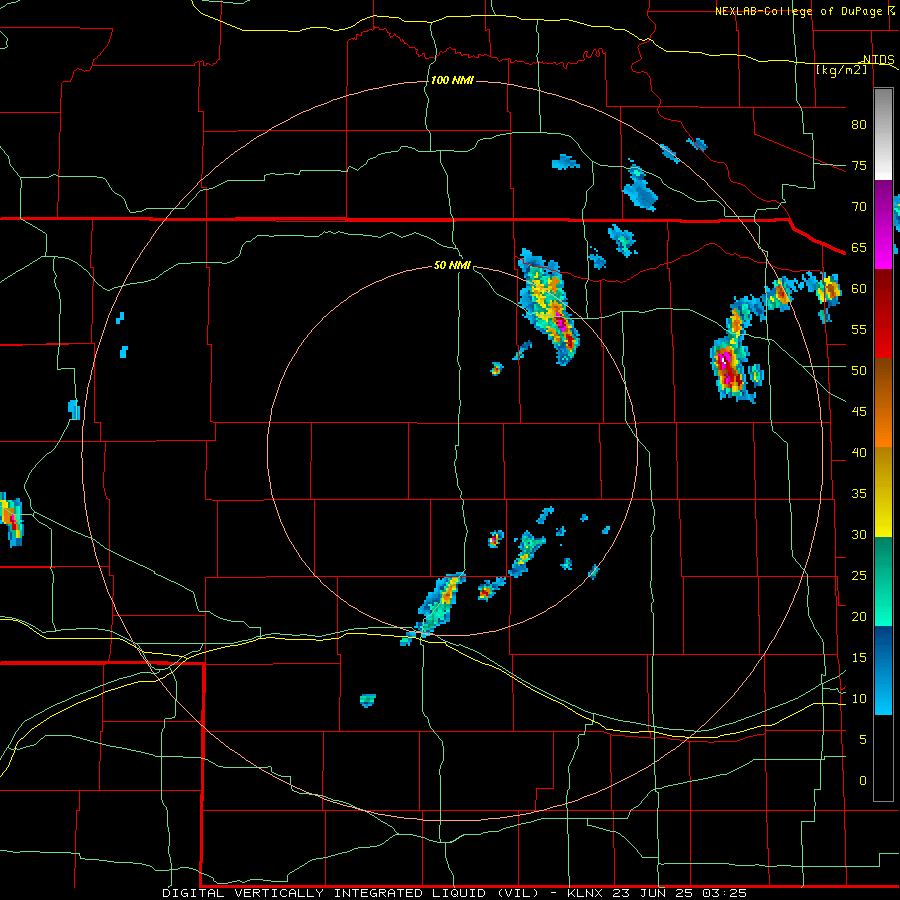This screenshot has width=900, height=900.
Task: Click the 10 value on the color scale
Action: (859, 699)
